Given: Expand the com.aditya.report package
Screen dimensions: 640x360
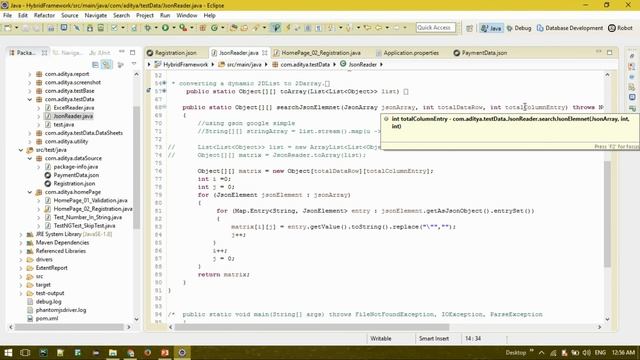Looking at the screenshot, I should coord(29,74).
